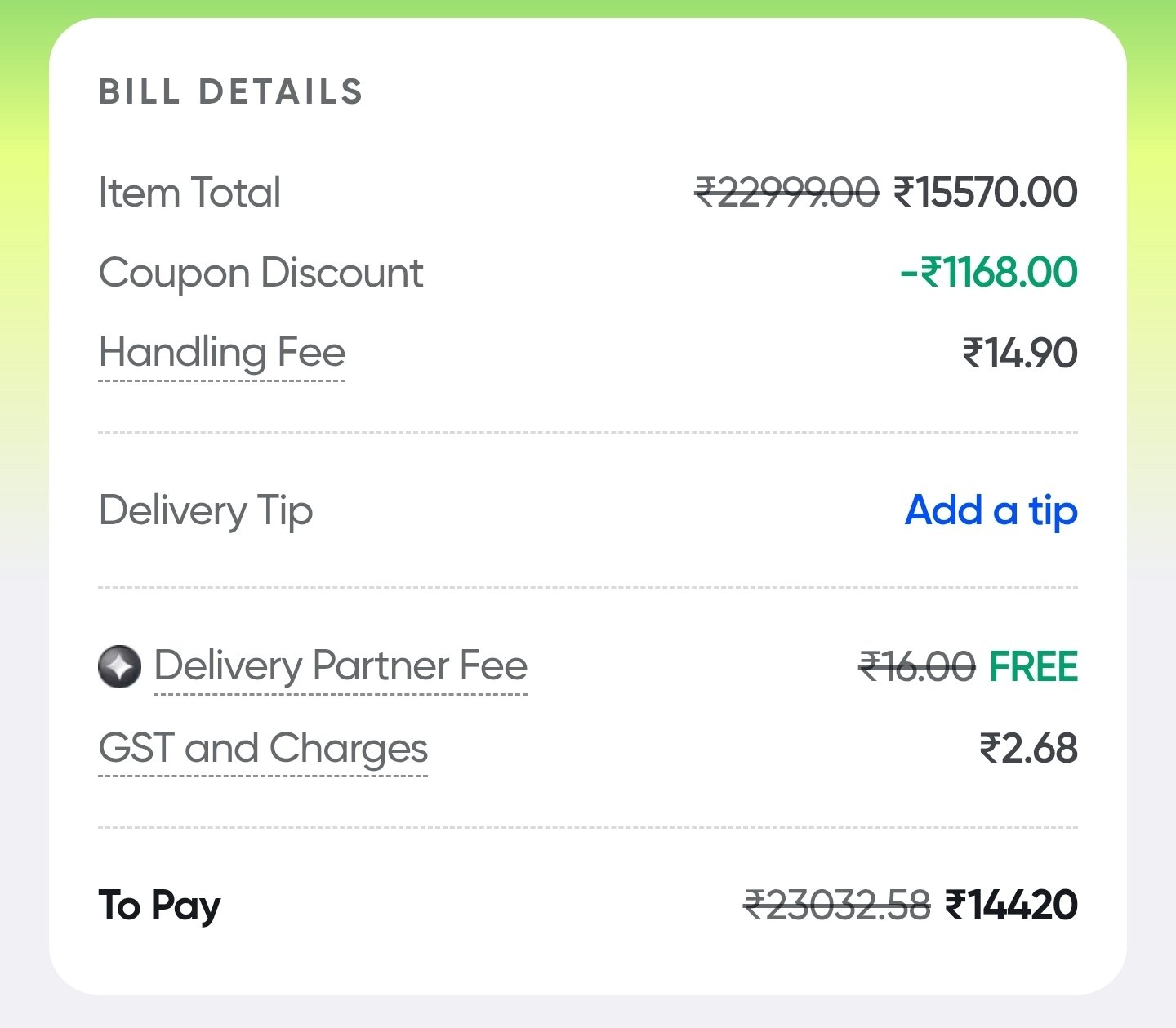Screen dimensions: 1176x1028
Task: Click the struck-through ₹22999.00 item price
Action: tap(786, 193)
